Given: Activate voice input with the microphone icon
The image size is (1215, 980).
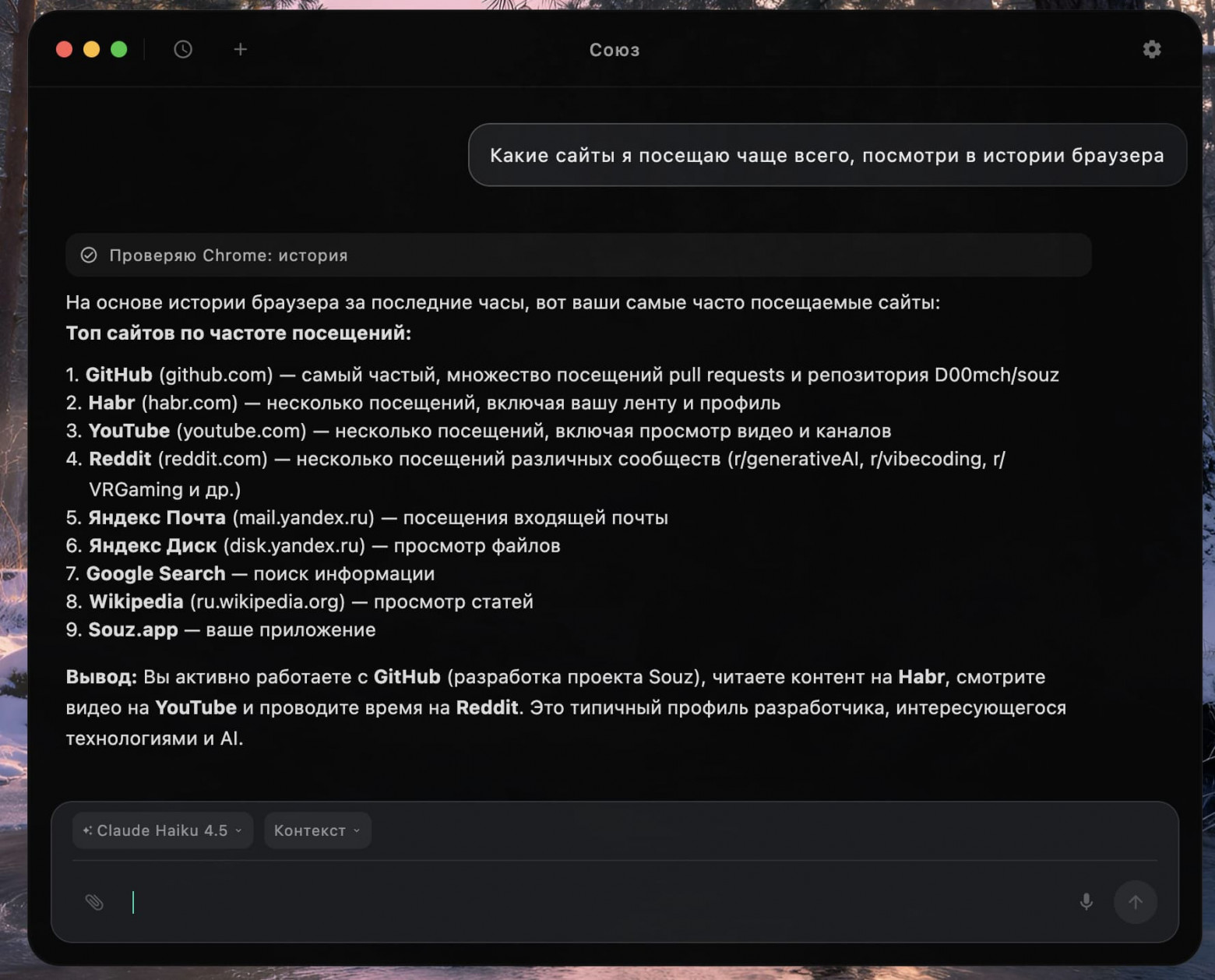Looking at the screenshot, I should point(1086,902).
